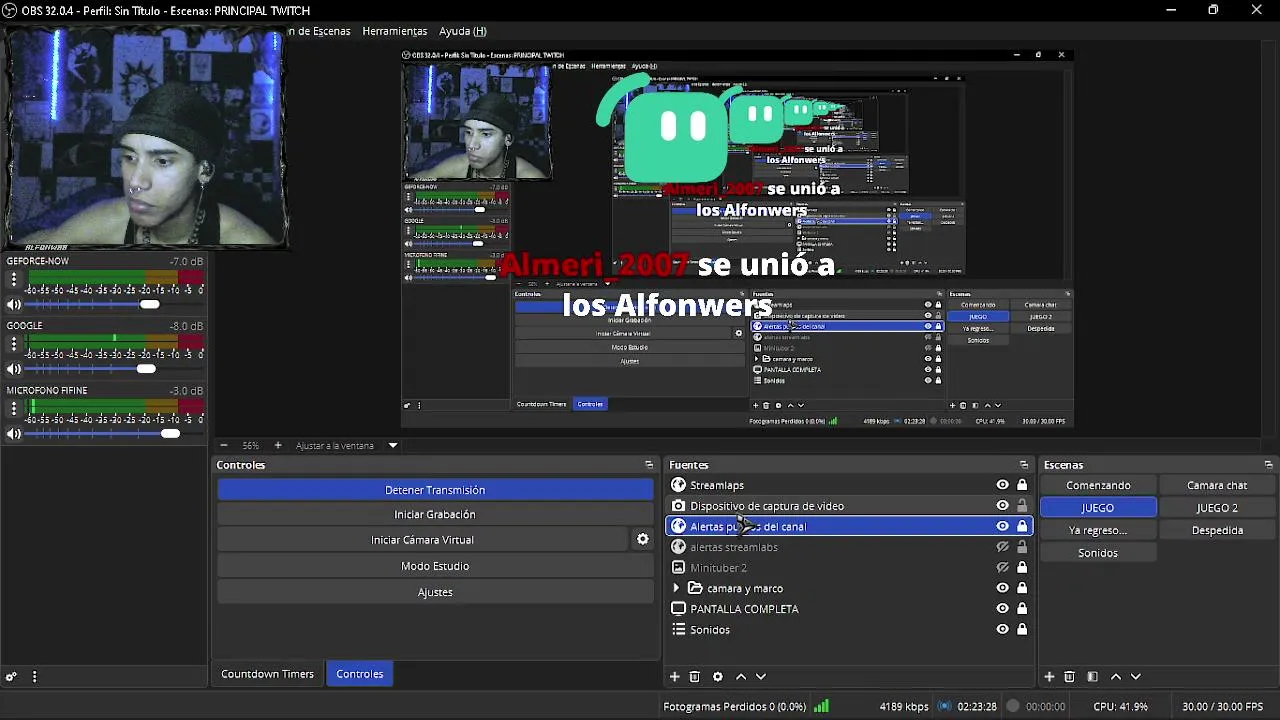Hide PANTALLA COMPLETA source

pyautogui.click(x=1002, y=609)
